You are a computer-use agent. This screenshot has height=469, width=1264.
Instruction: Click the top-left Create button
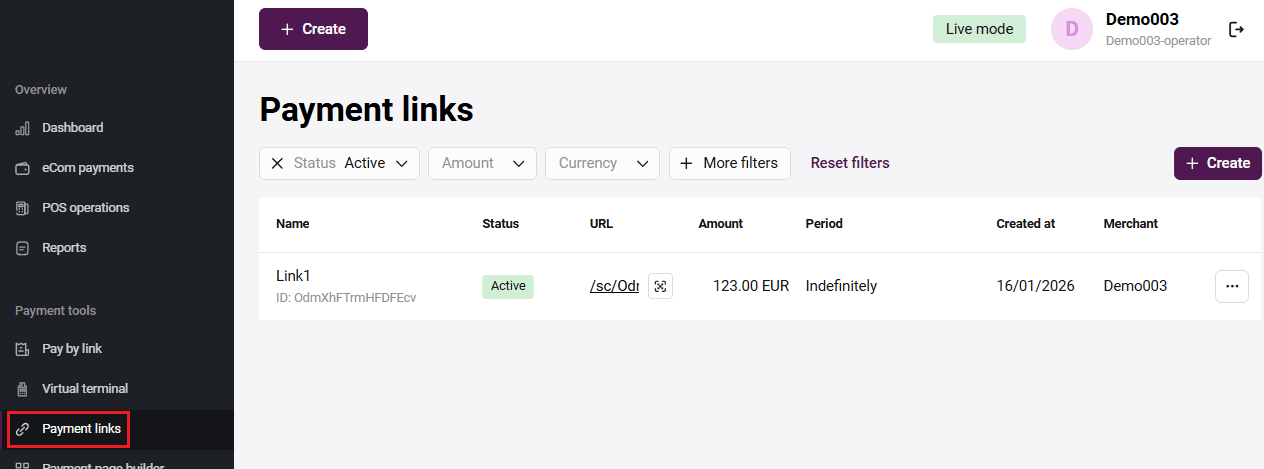tap(313, 29)
